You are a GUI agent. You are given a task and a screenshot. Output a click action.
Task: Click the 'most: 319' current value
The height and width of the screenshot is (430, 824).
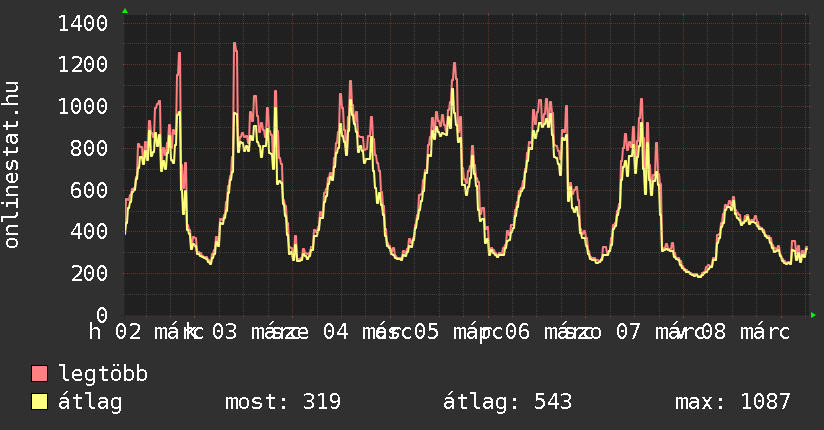[283, 402]
